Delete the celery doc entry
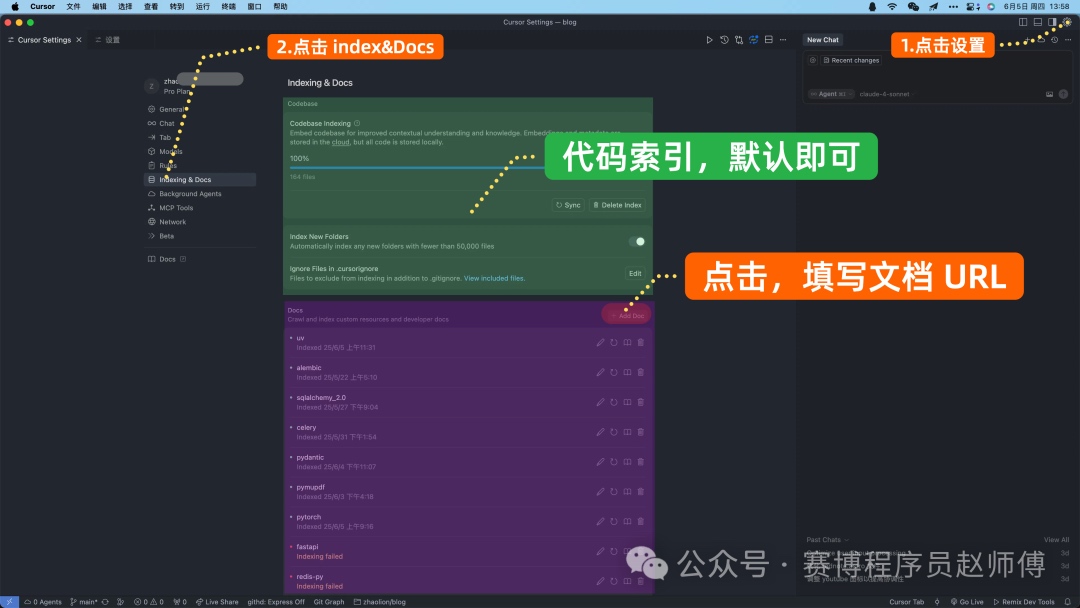Screen dimensions: 1080x608 pyautogui.click(x=641, y=432)
